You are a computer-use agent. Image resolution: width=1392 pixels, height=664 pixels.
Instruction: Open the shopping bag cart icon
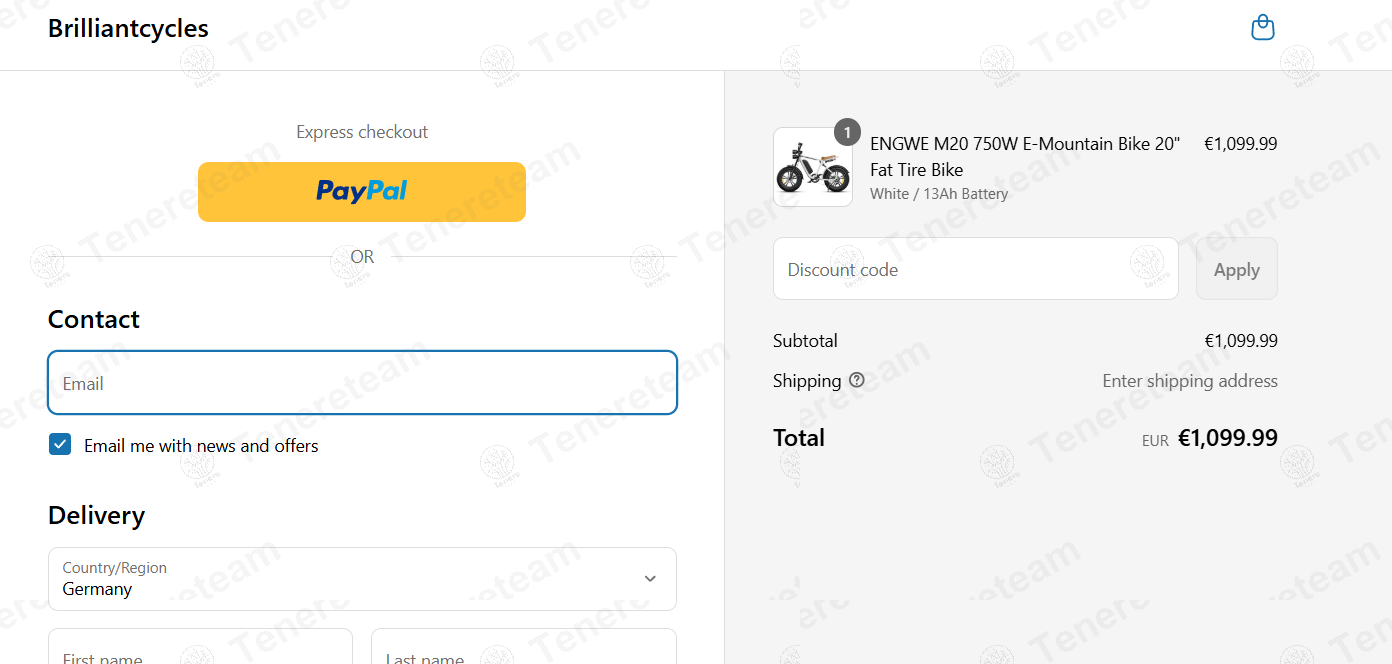(x=1263, y=27)
